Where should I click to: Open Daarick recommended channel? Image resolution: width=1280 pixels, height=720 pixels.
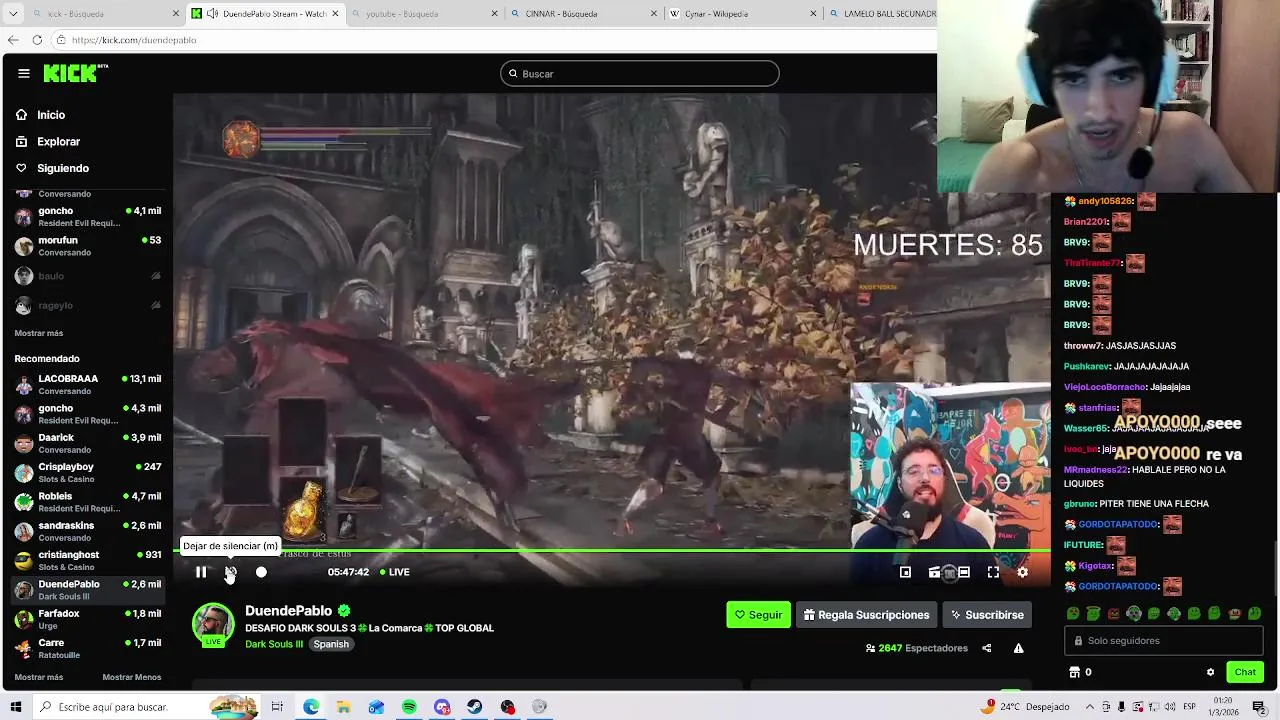point(87,443)
